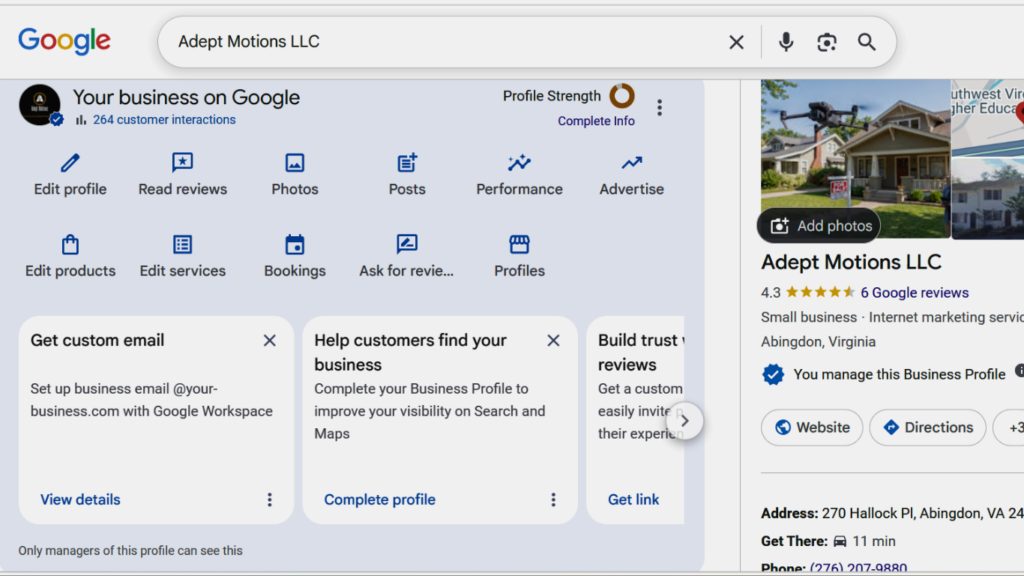The width and height of the screenshot is (1024, 576).
Task: Open Profiles storefront icon
Action: click(x=519, y=244)
